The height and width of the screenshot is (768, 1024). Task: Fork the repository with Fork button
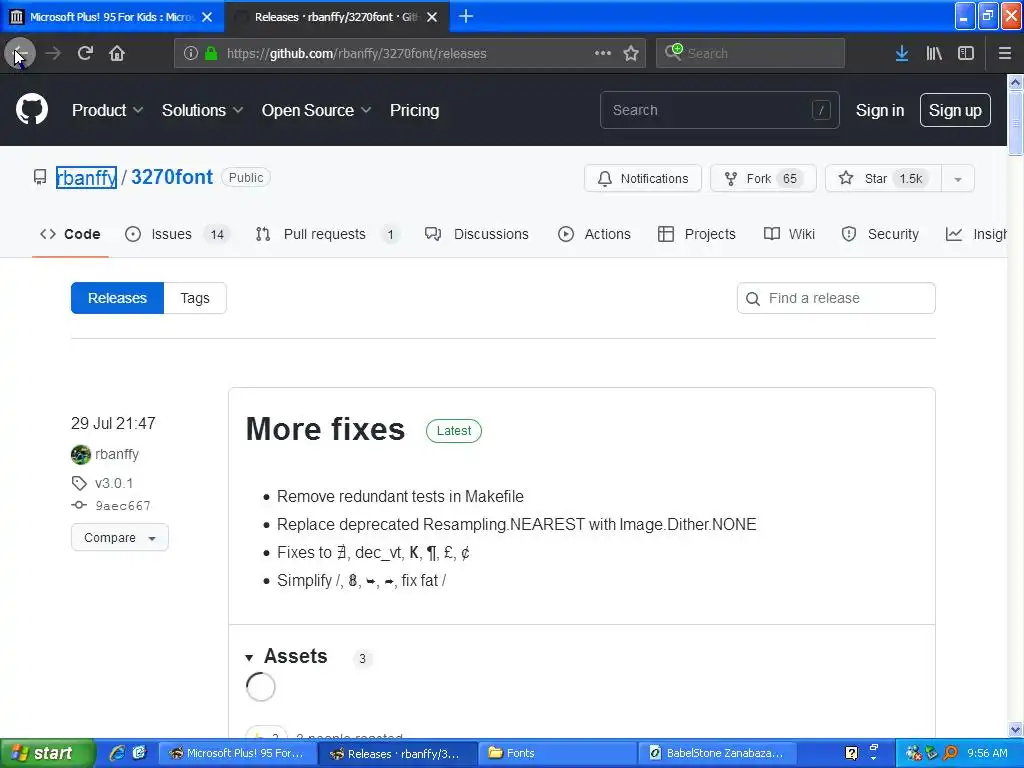pyautogui.click(x=763, y=178)
